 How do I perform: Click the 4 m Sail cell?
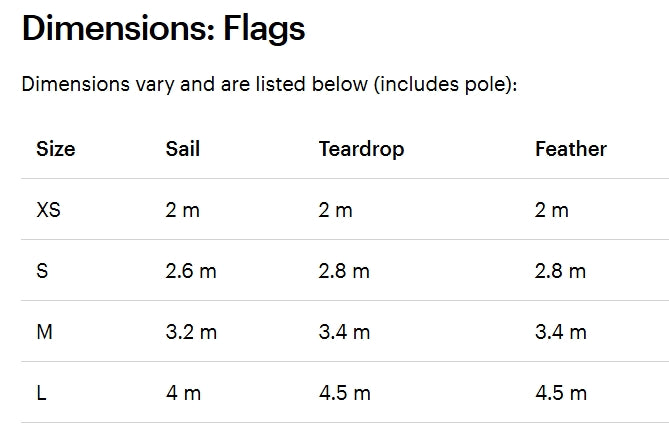(x=183, y=393)
